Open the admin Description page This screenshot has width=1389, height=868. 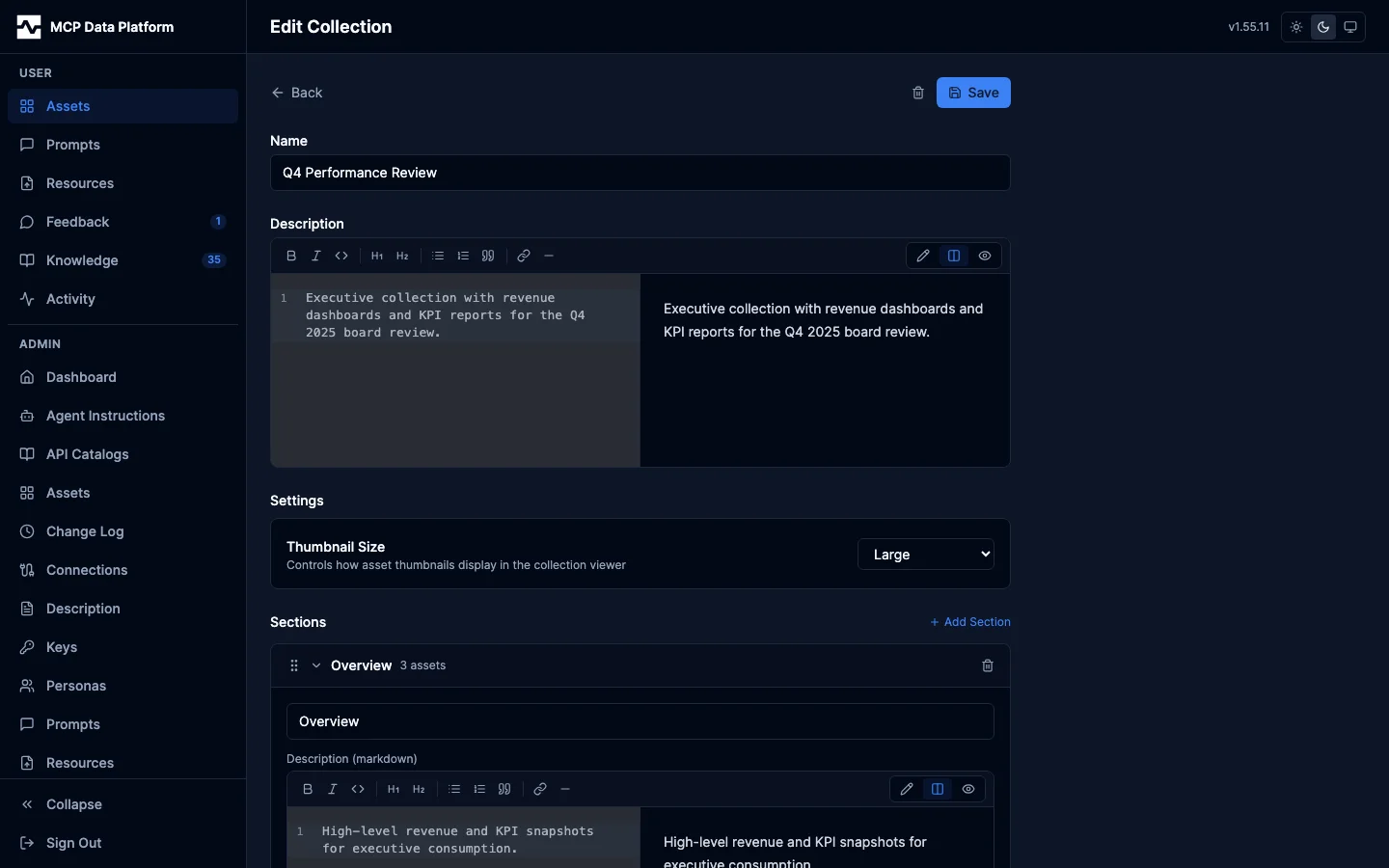tap(123, 609)
